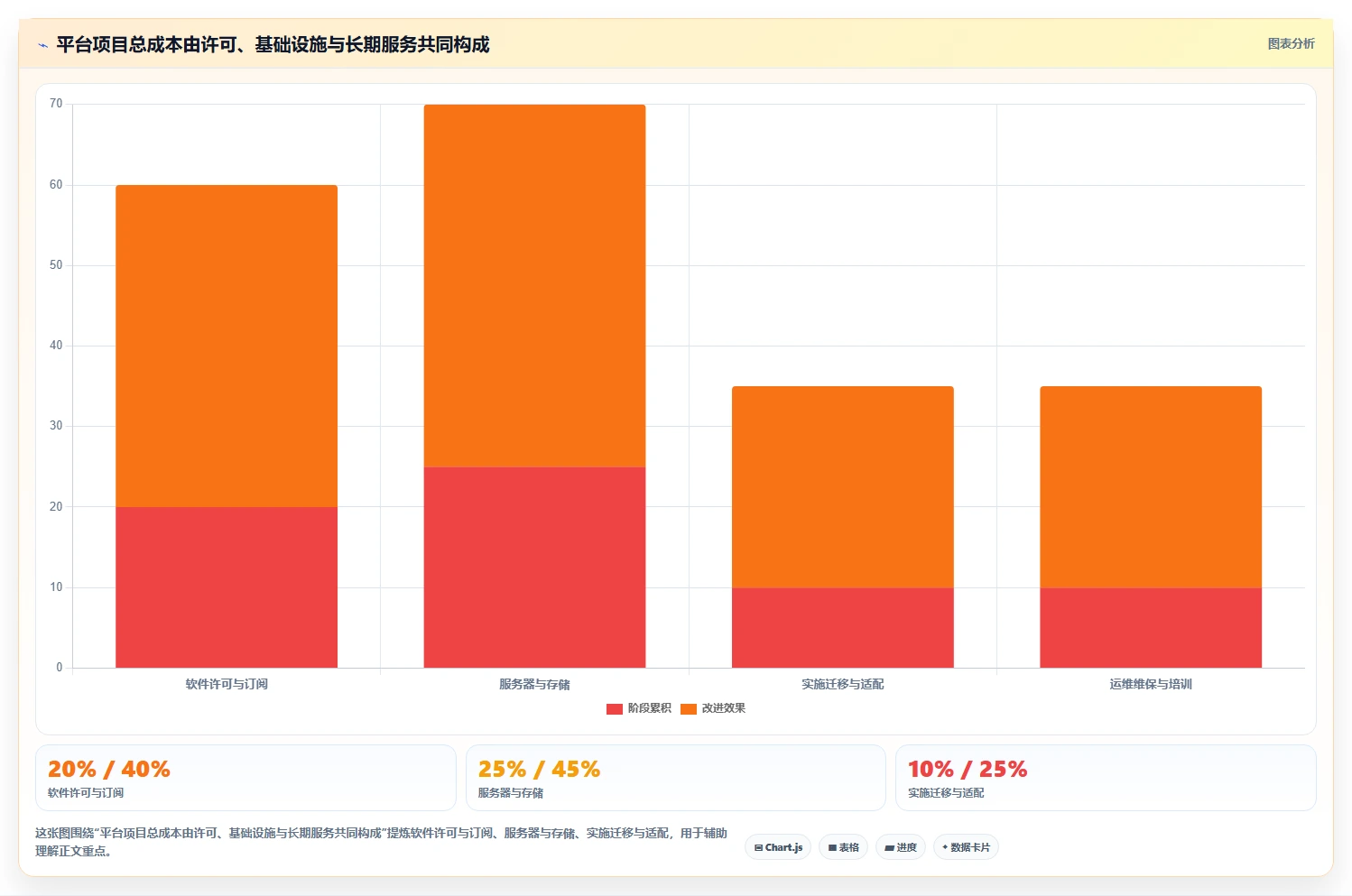This screenshot has width=1352, height=896.
Task: Click the 服务器与存储 caption under 25% / 45%
Action: [x=511, y=793]
